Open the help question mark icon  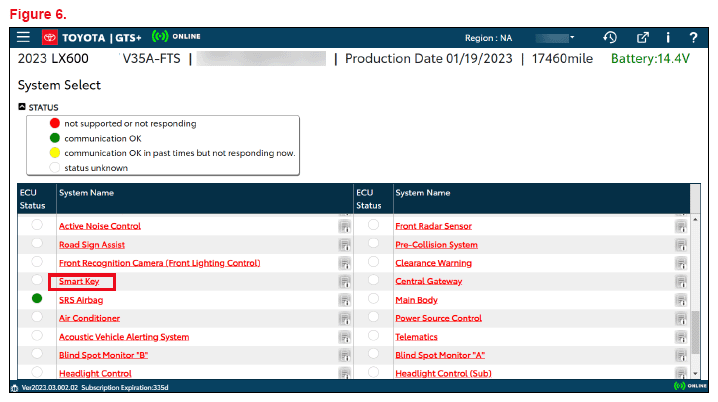click(x=693, y=38)
